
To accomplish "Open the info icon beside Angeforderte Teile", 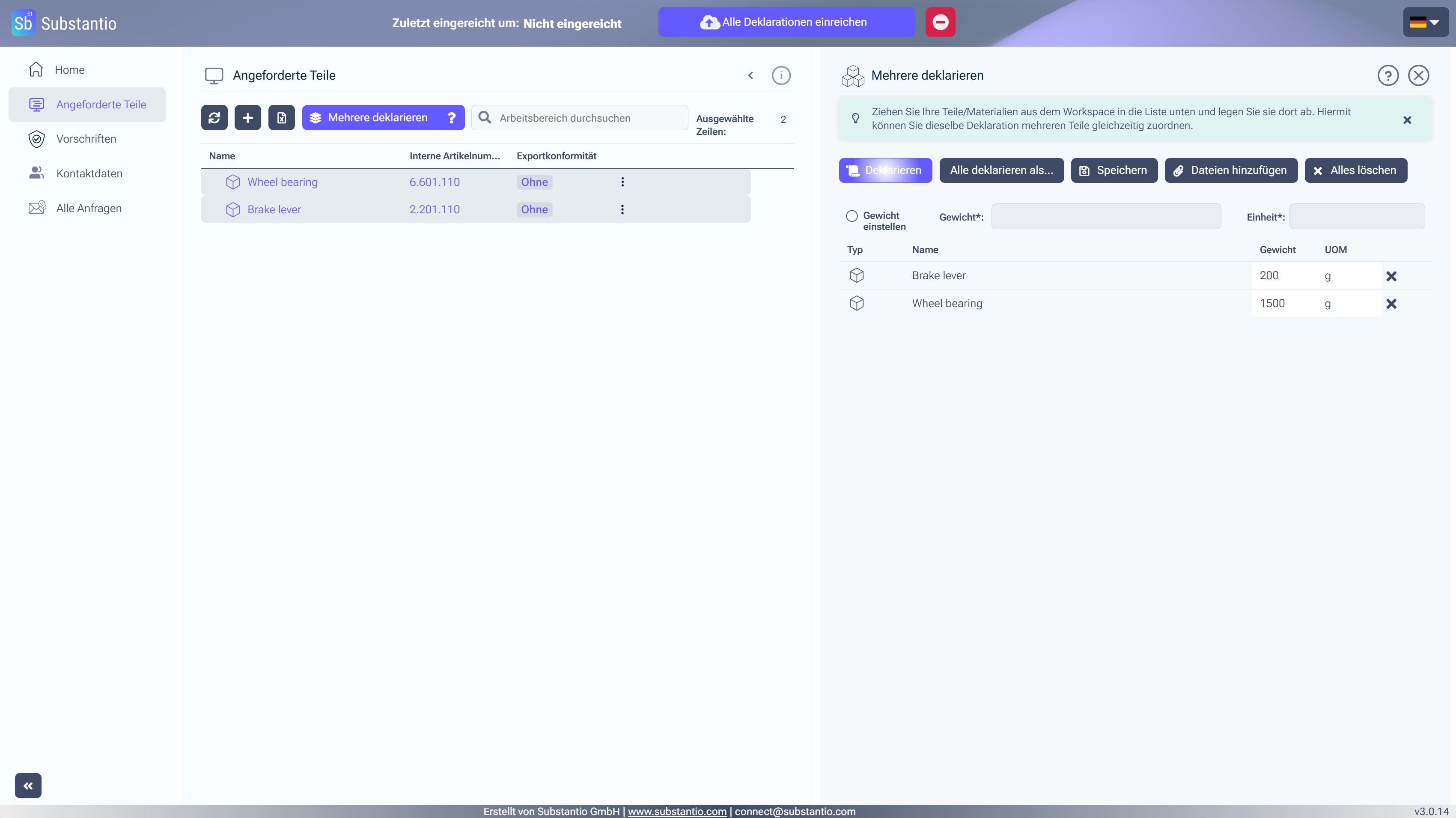I will [780, 75].
